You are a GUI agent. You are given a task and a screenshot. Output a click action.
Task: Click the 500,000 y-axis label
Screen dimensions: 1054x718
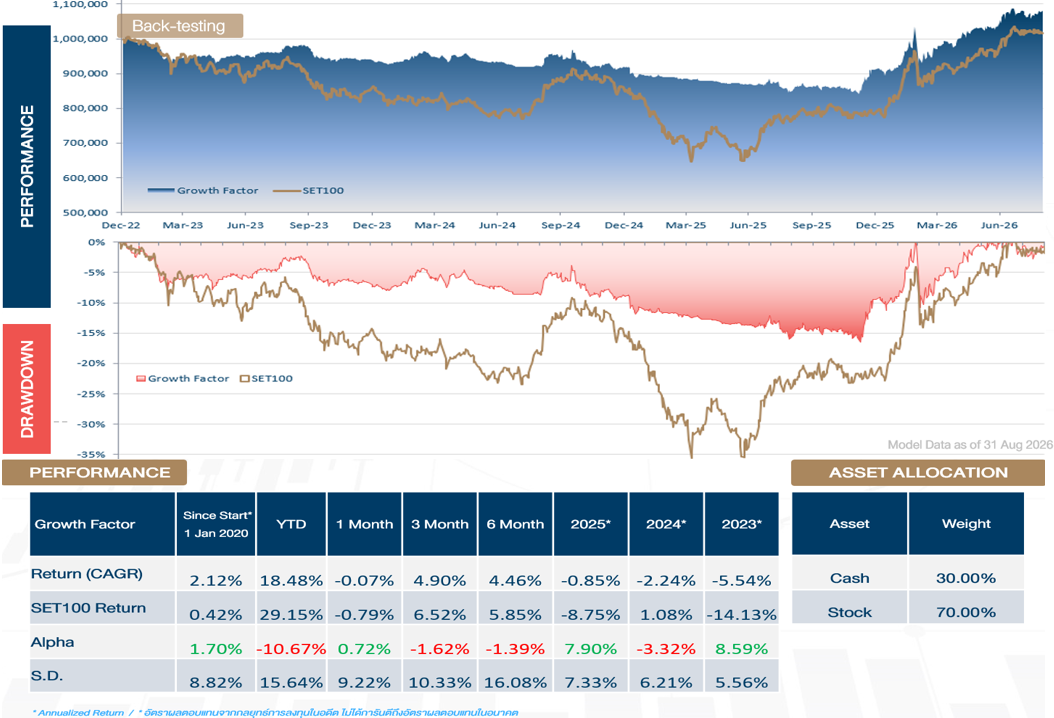tap(85, 212)
